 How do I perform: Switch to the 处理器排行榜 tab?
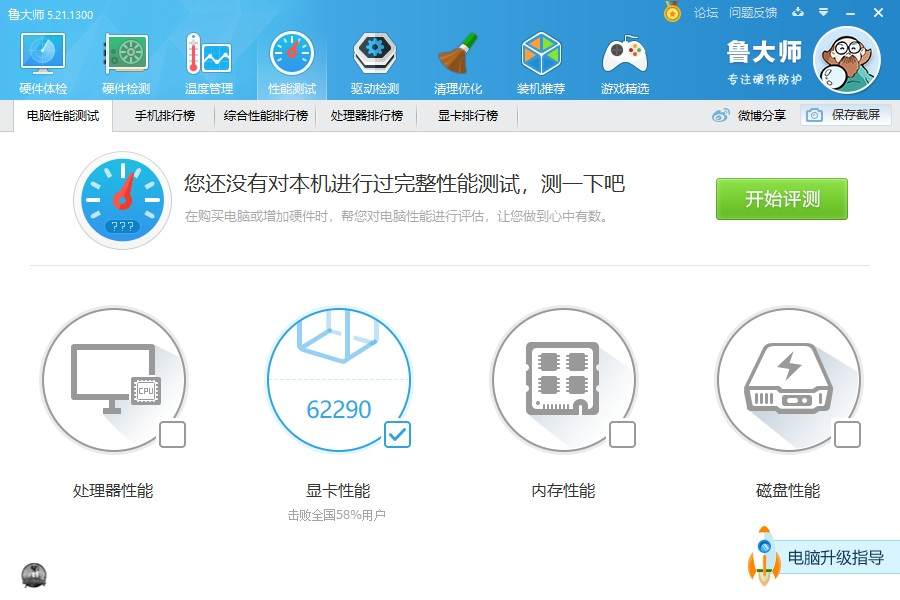click(367, 115)
